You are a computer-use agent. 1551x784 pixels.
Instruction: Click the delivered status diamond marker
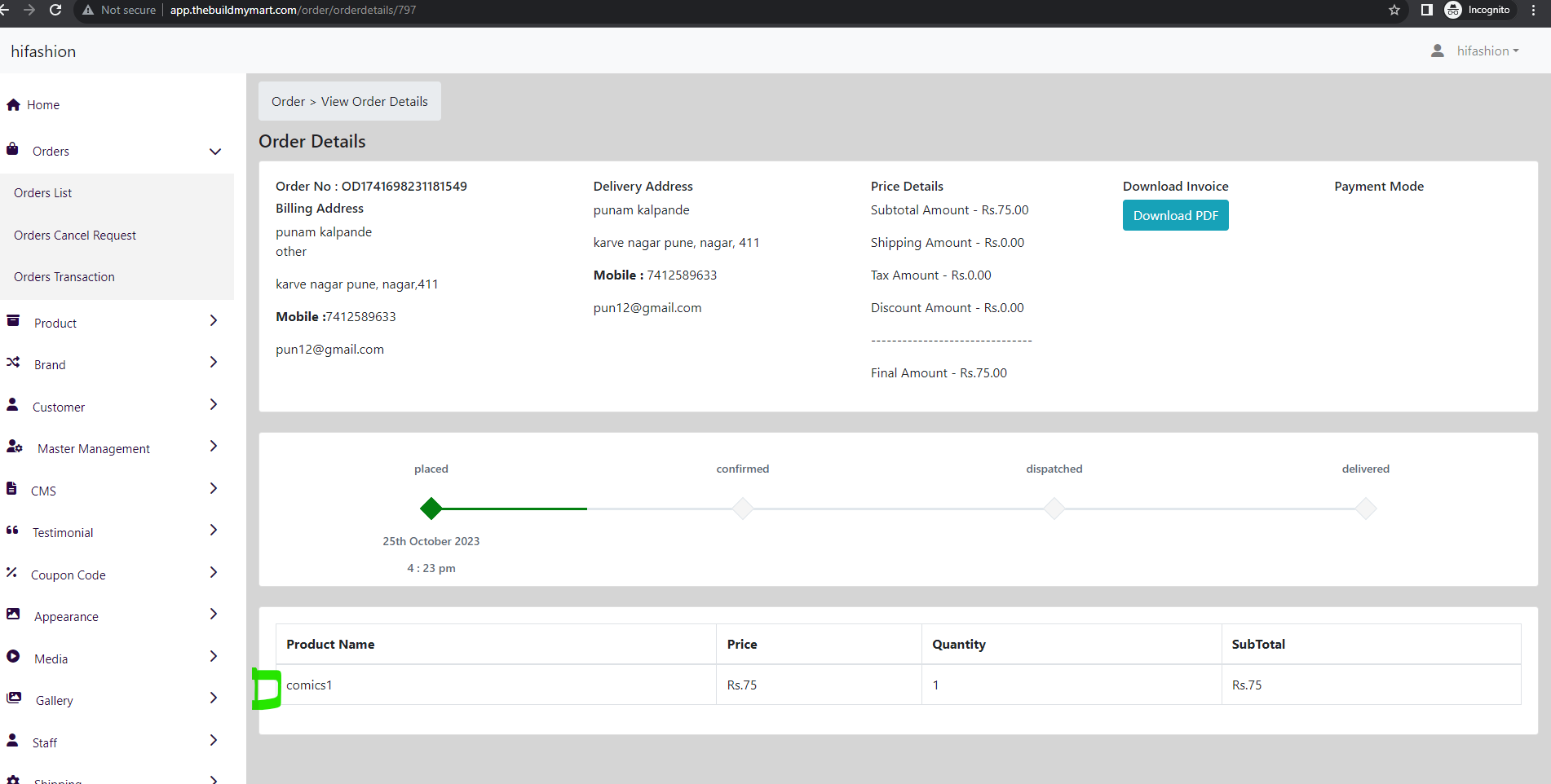[x=1366, y=509]
